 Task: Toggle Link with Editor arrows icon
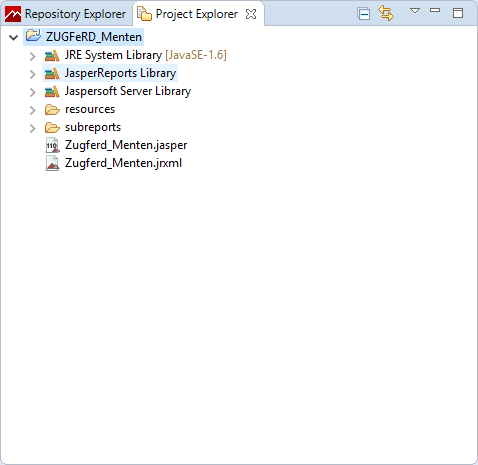(386, 13)
